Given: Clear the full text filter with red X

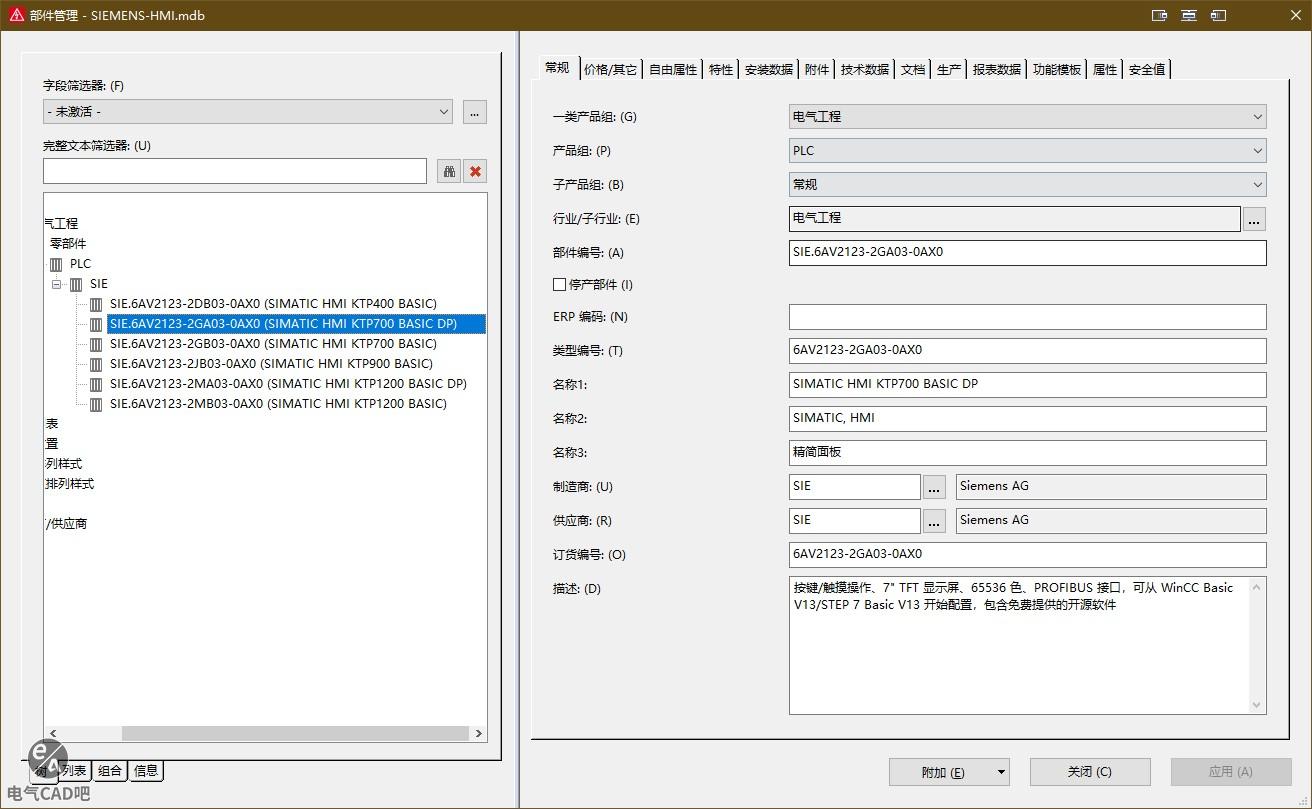Looking at the screenshot, I should (x=475, y=171).
